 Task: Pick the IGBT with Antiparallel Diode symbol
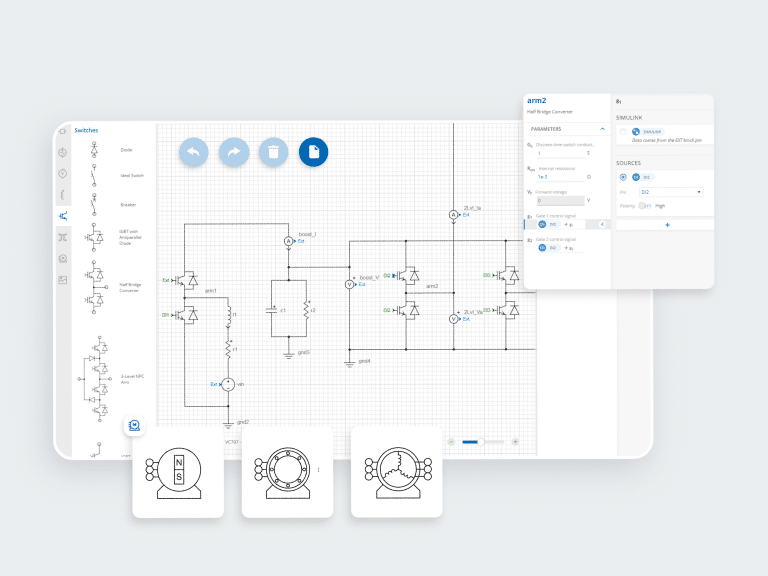[95, 238]
